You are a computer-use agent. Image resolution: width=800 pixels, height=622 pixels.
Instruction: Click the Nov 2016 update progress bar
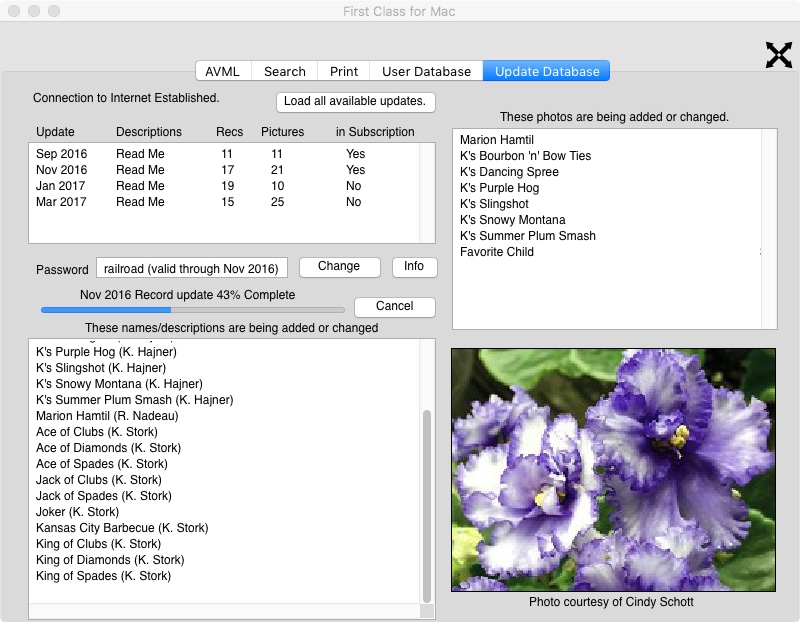(192, 310)
